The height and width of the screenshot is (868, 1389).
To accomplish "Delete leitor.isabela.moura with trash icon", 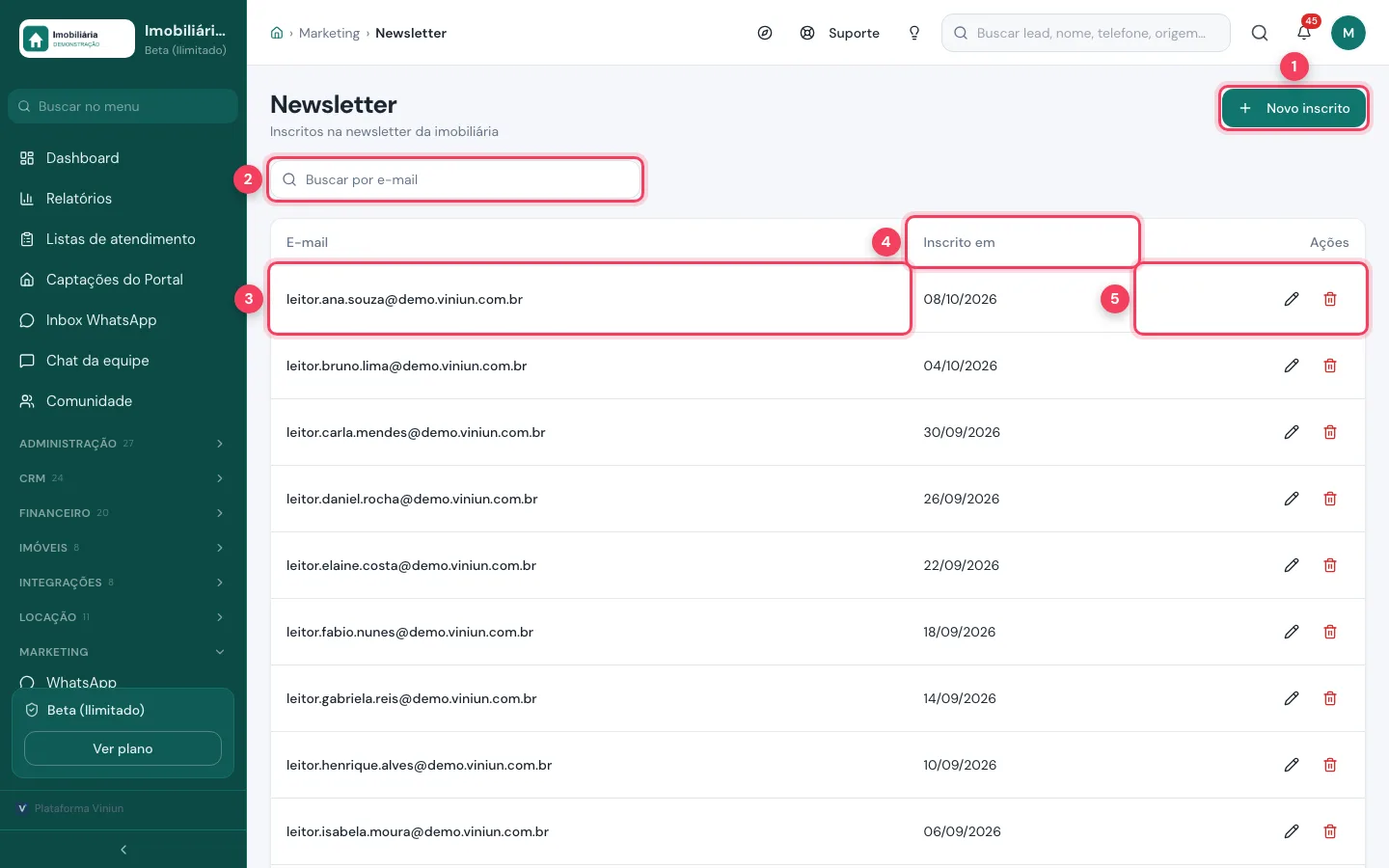I will click(1330, 831).
